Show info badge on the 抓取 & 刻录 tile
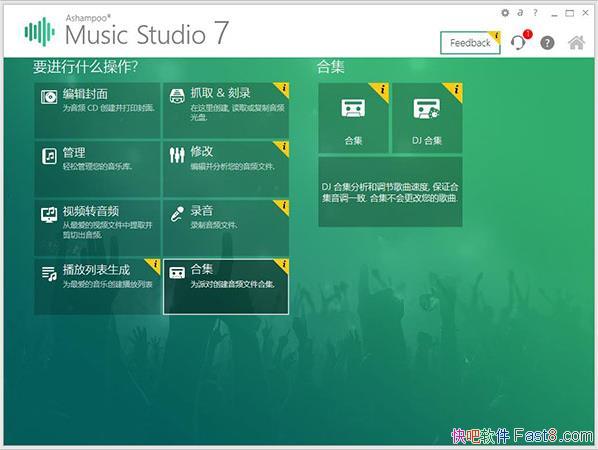Screen dimensions: 598x450 click(283, 89)
